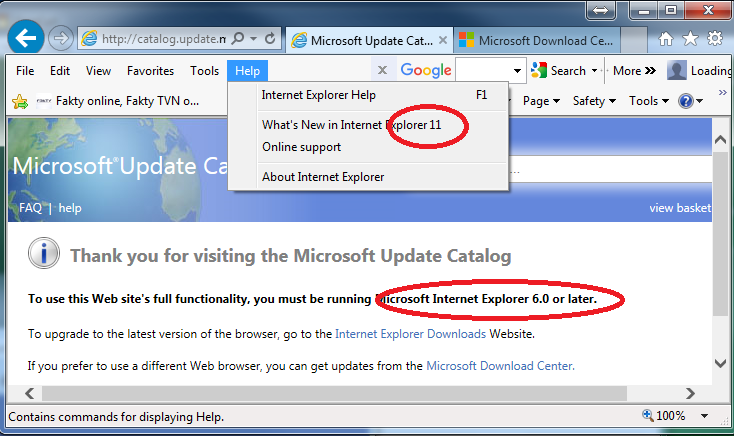The image size is (734, 436).
Task: Expand the Search button dropdown arrow
Action: tap(595, 71)
